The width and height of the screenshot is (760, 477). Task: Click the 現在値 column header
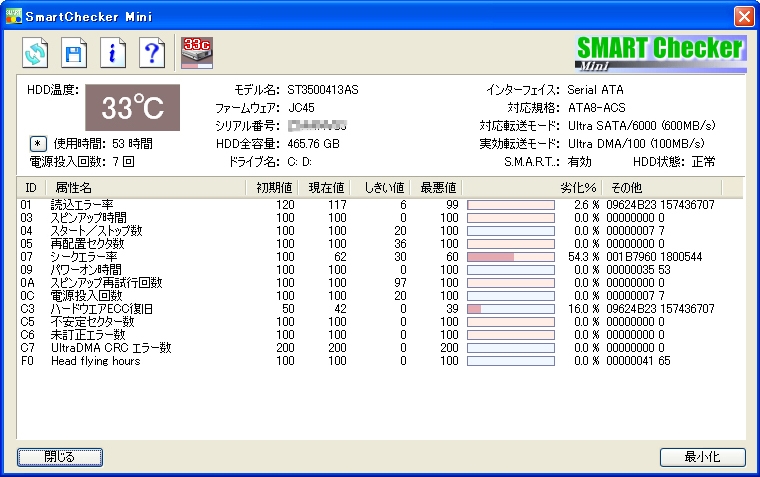326,187
